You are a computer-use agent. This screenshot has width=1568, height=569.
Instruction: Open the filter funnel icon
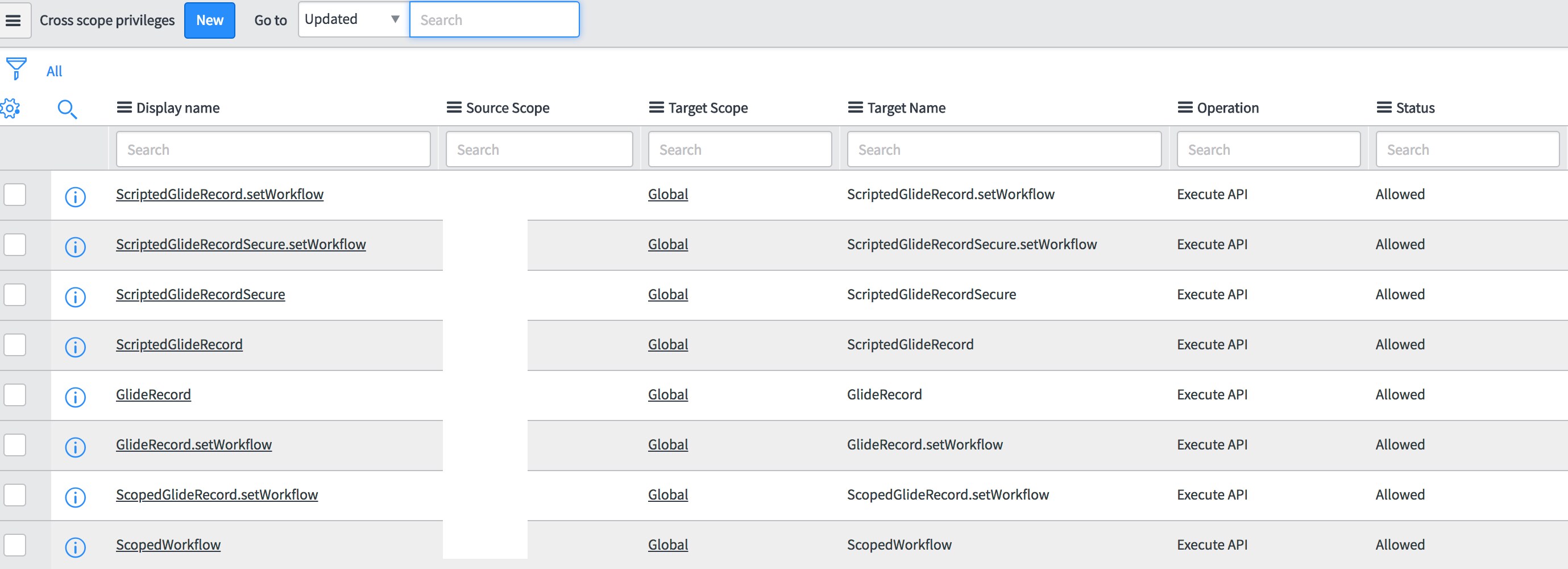[x=16, y=69]
